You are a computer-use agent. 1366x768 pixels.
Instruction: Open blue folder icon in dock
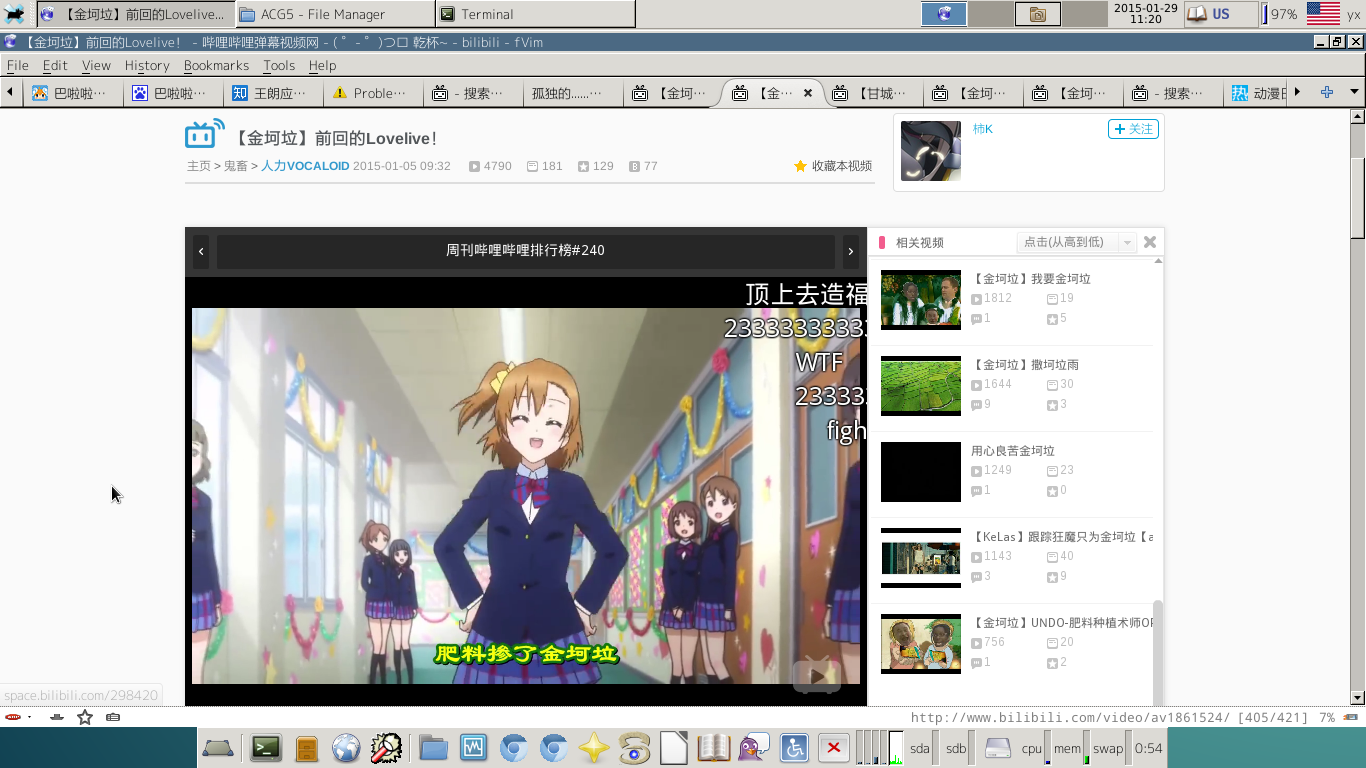point(433,747)
